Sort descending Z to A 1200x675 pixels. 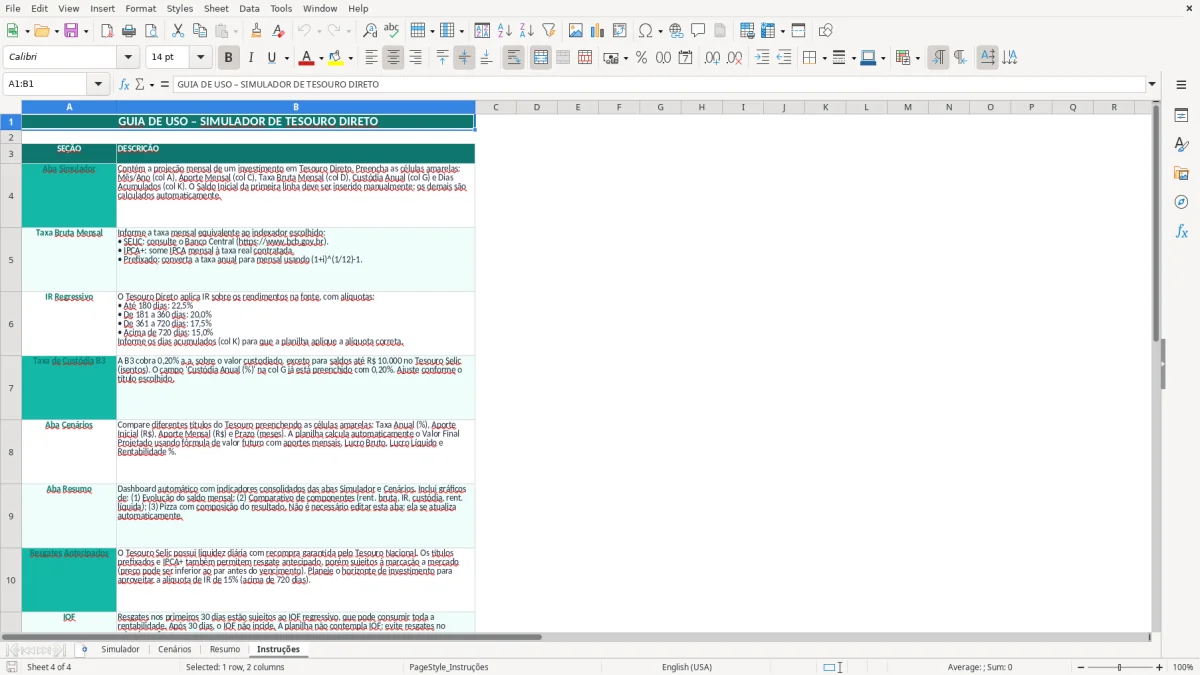(x=526, y=31)
